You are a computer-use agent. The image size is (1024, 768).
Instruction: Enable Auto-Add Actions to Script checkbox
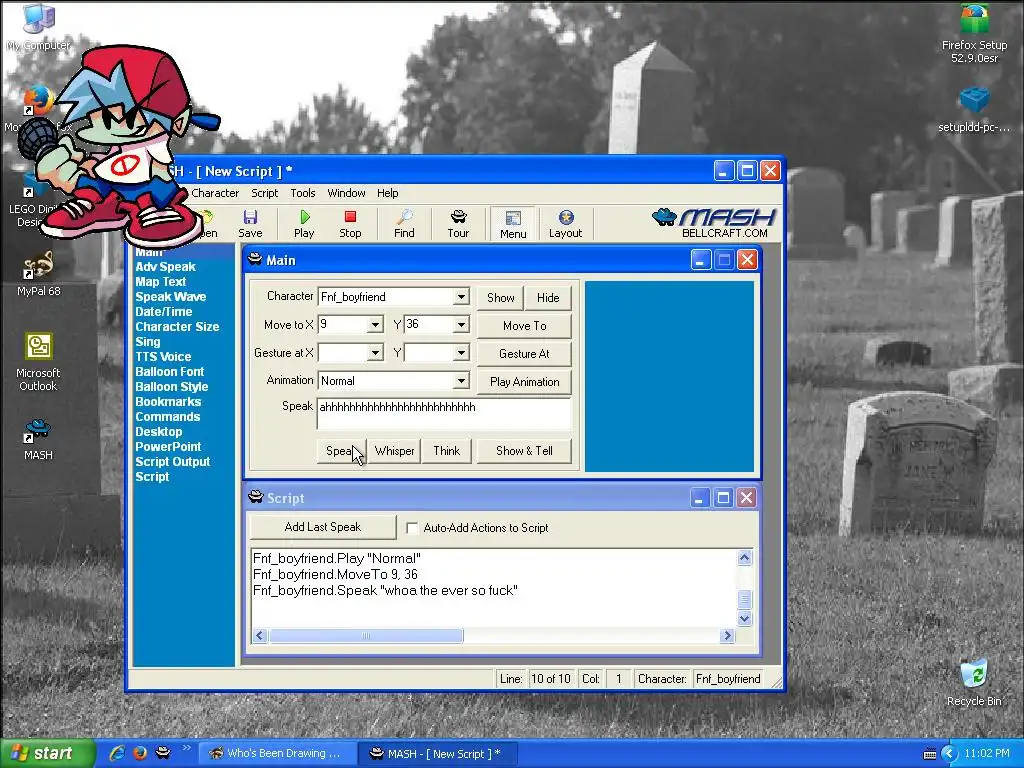tap(412, 528)
